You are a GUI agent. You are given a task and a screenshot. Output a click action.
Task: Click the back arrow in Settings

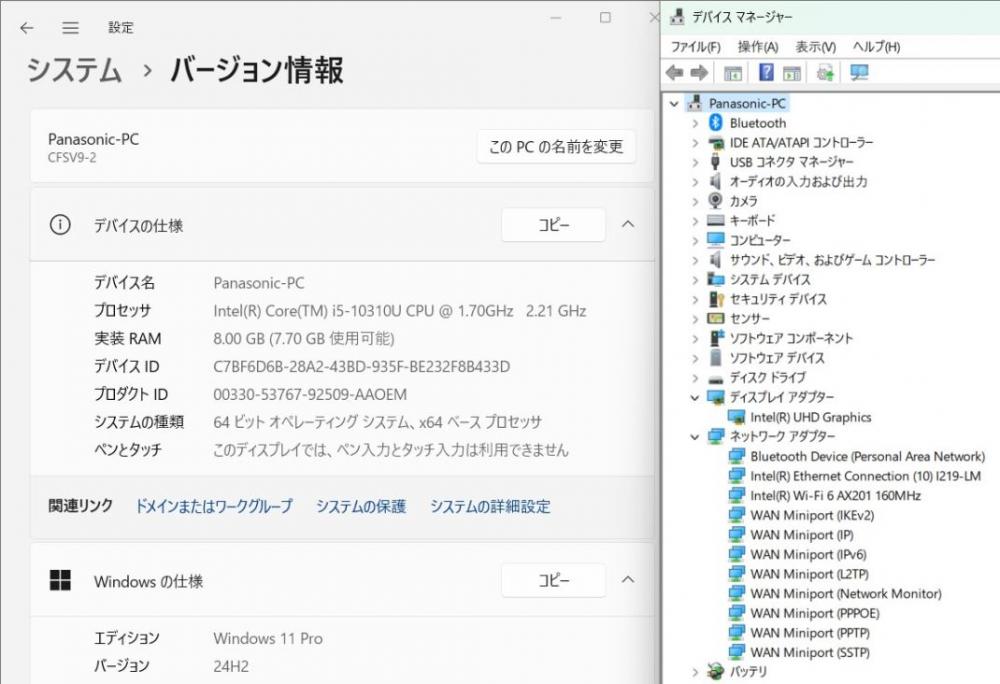coord(27,27)
